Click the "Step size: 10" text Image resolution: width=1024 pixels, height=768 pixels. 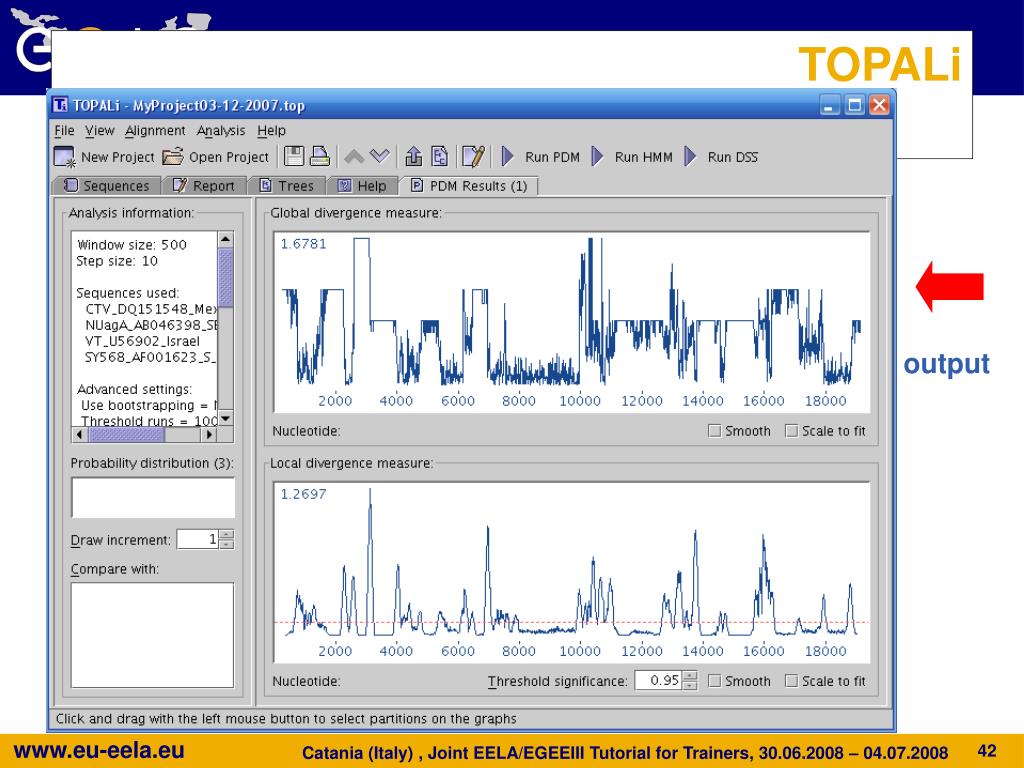tap(117, 261)
